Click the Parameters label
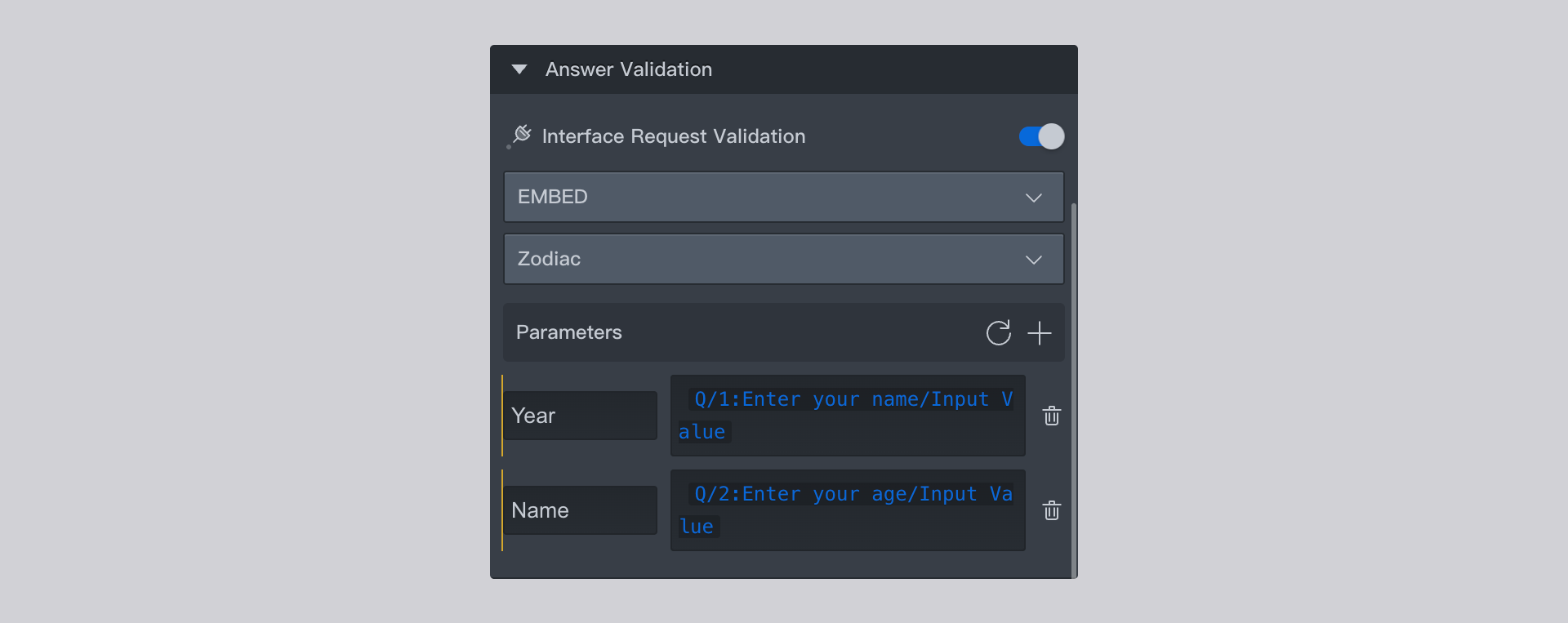Screen dimensions: 1568x623 point(569,332)
